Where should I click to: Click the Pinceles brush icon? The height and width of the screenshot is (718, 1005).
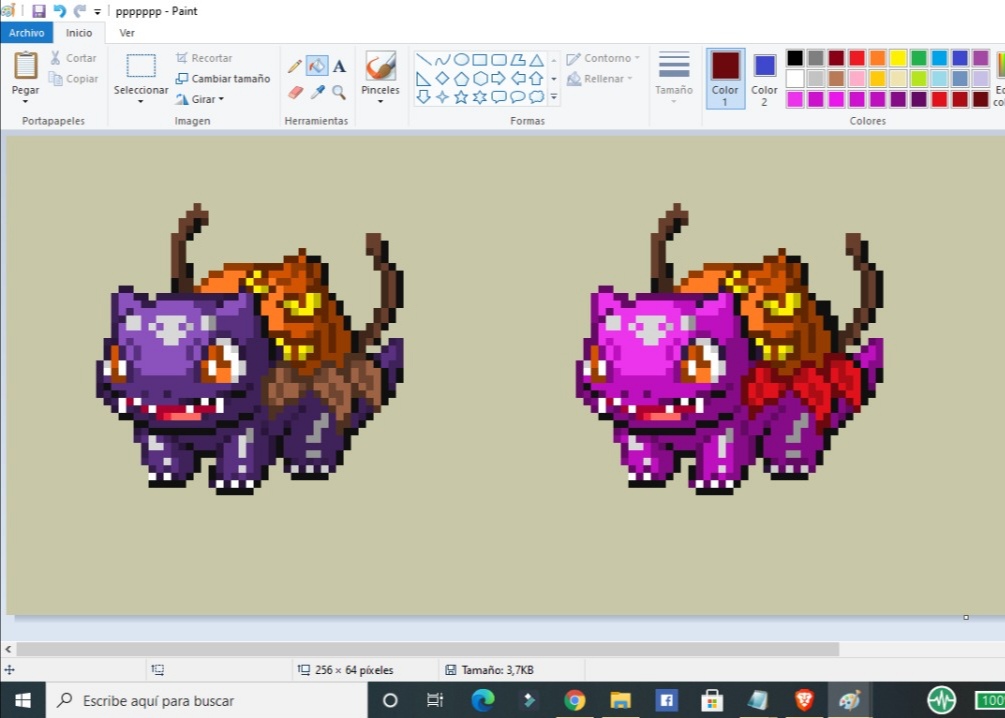click(380, 67)
